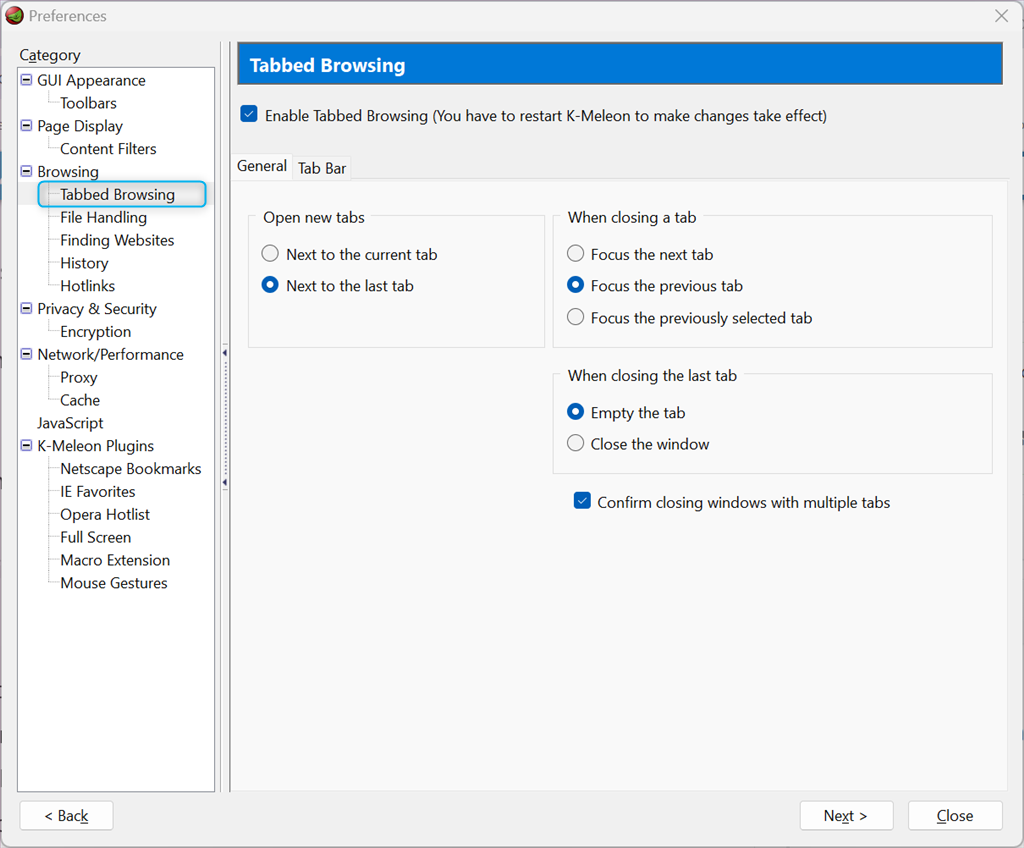The image size is (1024, 848).
Task: Select Netscape Bookmarks plugin entry
Action: coord(131,469)
